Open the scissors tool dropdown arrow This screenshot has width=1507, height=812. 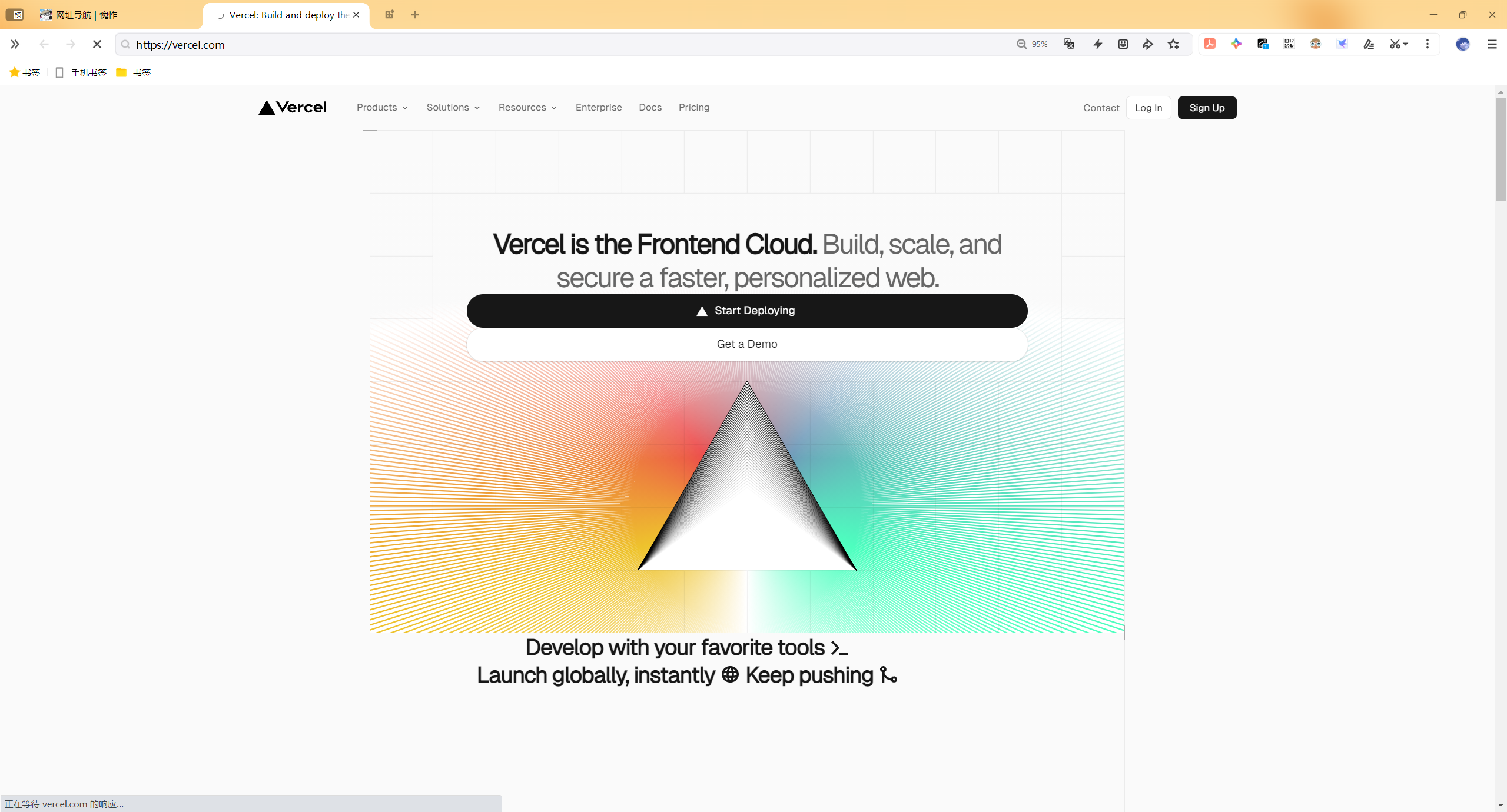point(1406,44)
